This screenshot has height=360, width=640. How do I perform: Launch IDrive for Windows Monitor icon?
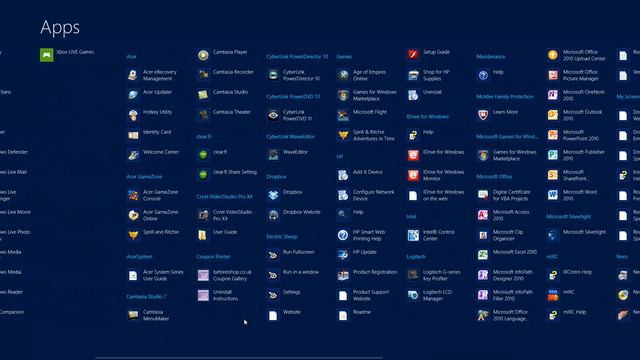coord(413,175)
